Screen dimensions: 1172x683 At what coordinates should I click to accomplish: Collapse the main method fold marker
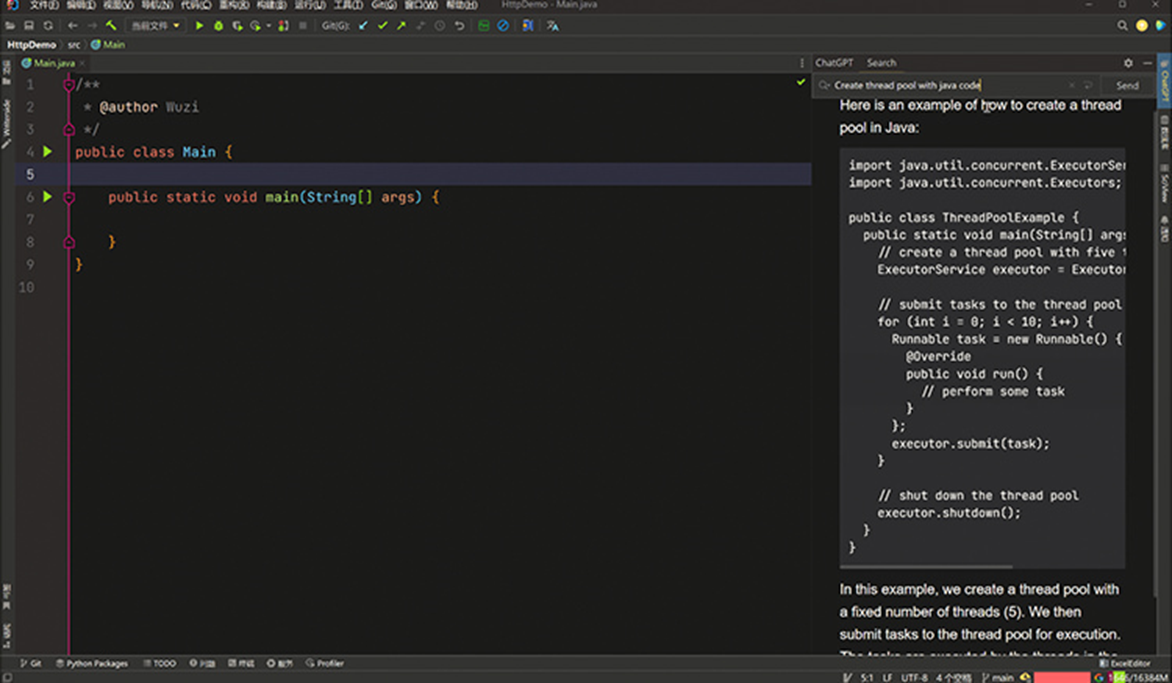tap(69, 198)
